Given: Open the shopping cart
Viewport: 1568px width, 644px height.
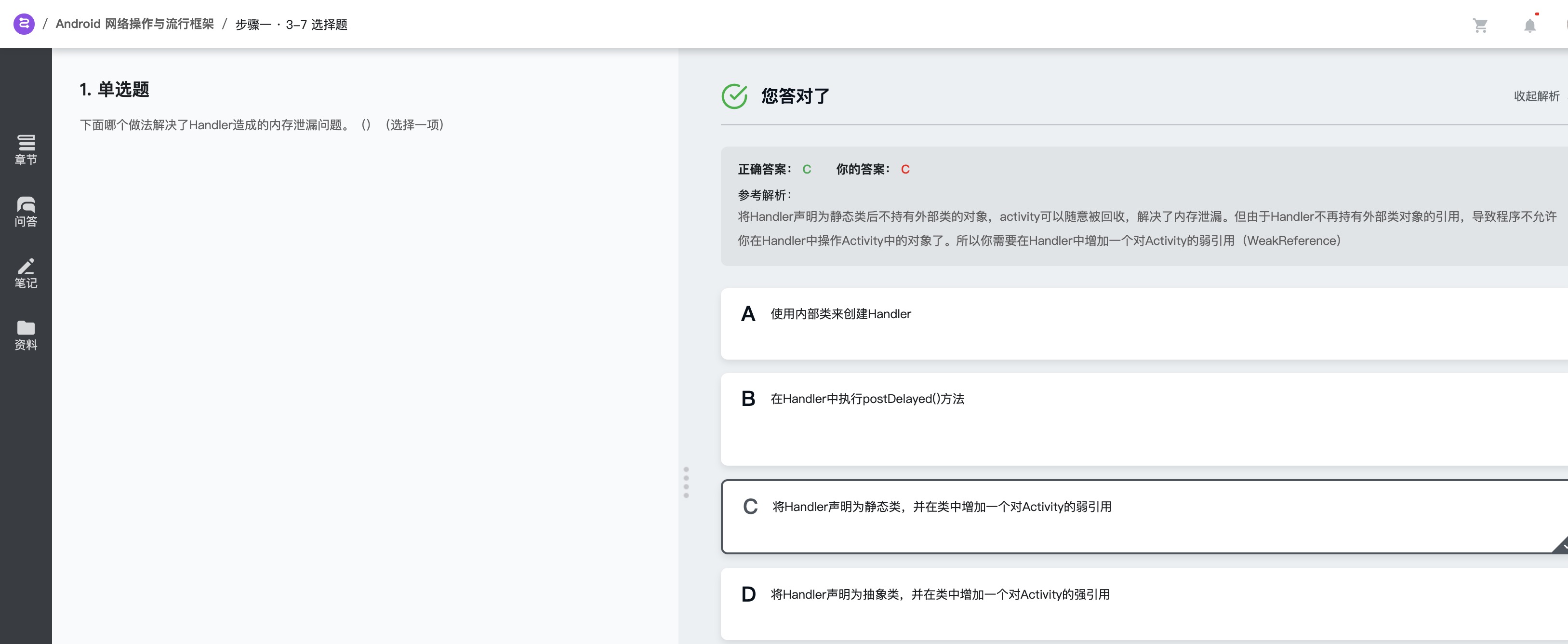Looking at the screenshot, I should (1480, 25).
